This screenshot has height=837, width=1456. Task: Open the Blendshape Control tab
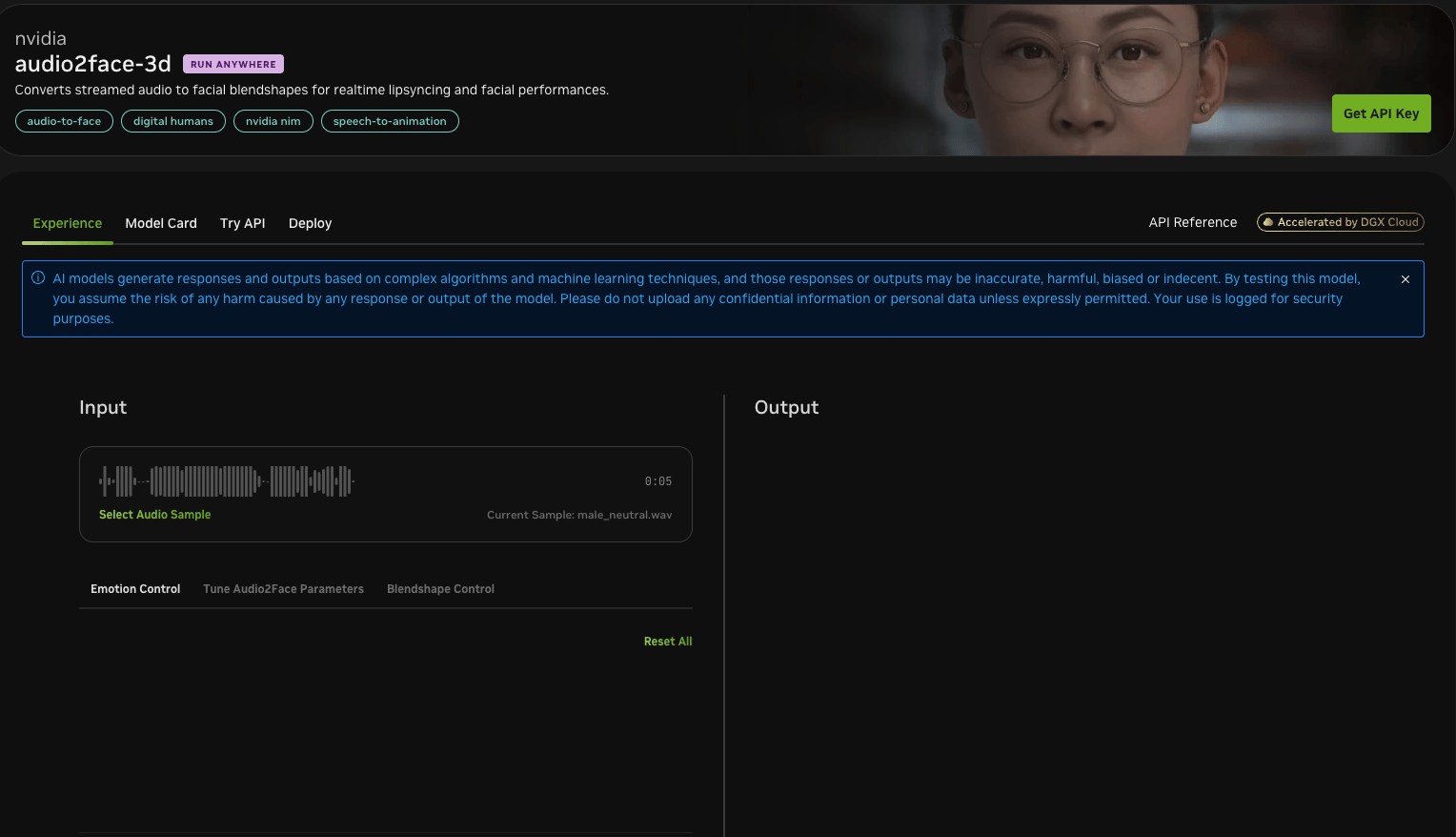coord(440,589)
